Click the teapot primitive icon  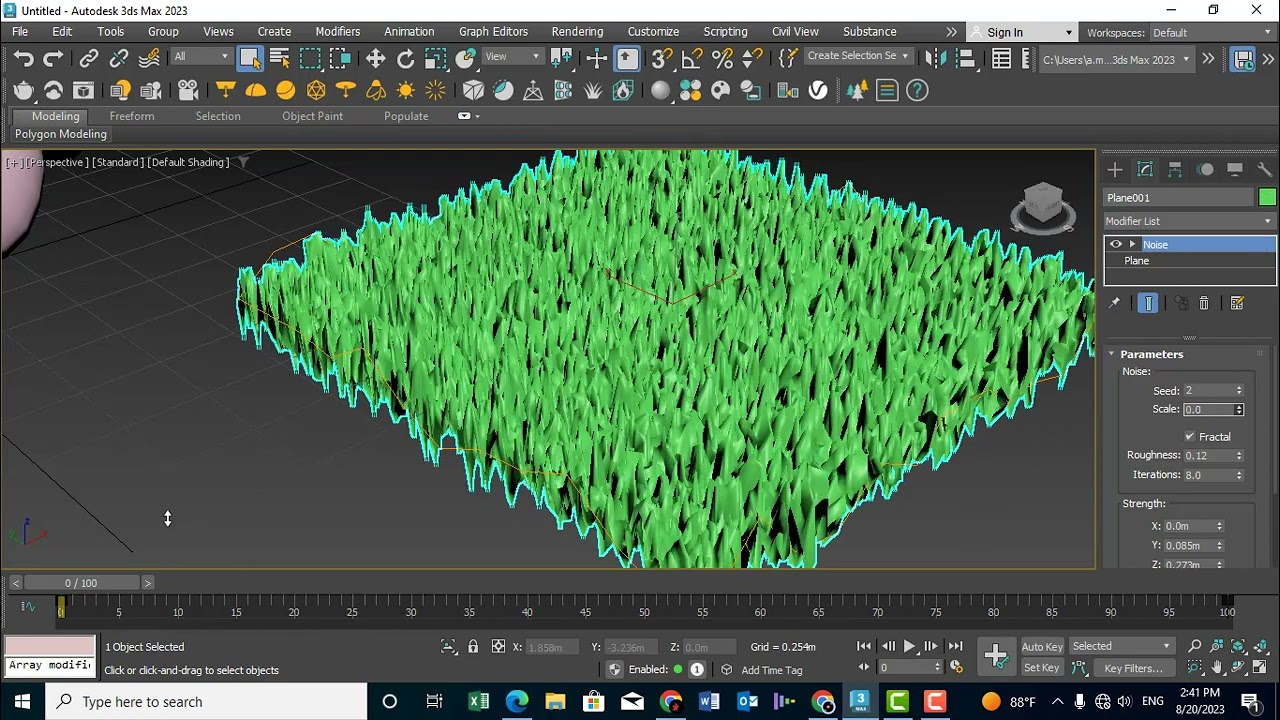tap(24, 91)
